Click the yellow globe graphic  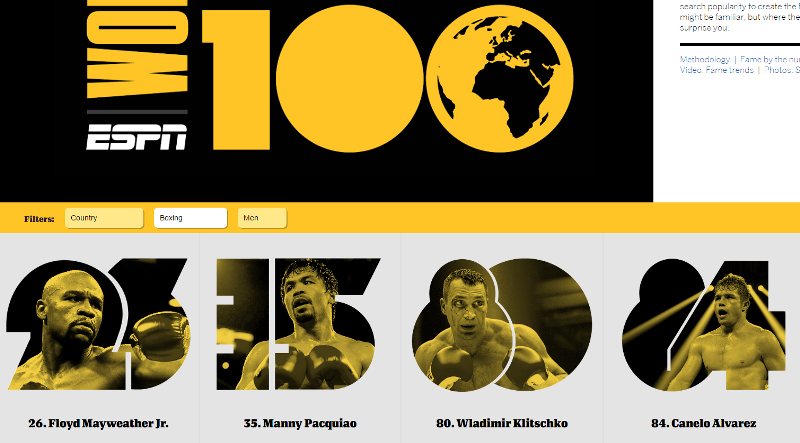tap(499, 79)
